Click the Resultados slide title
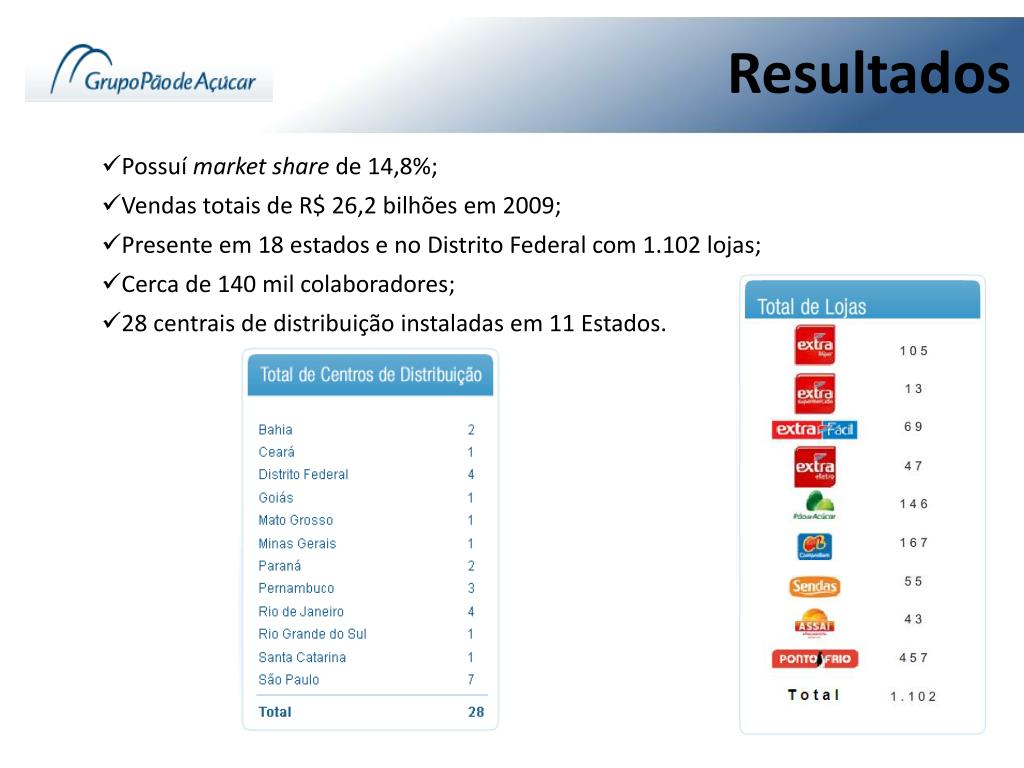 tap(869, 73)
